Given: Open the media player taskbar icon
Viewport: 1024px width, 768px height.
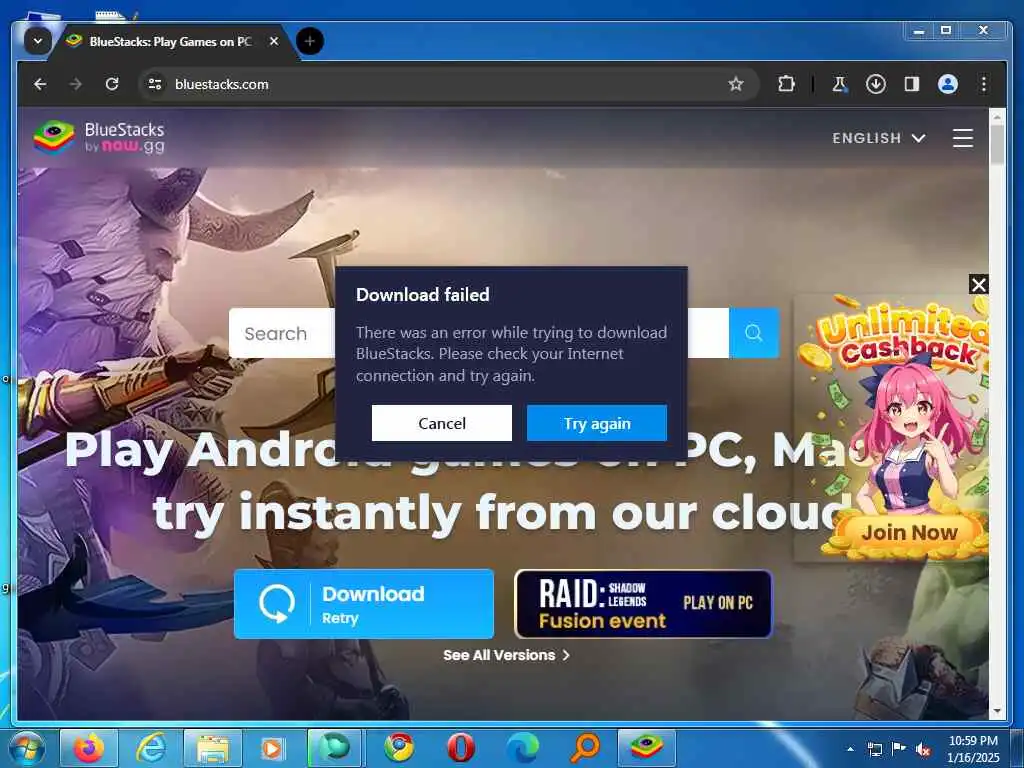Looking at the screenshot, I should [x=272, y=748].
